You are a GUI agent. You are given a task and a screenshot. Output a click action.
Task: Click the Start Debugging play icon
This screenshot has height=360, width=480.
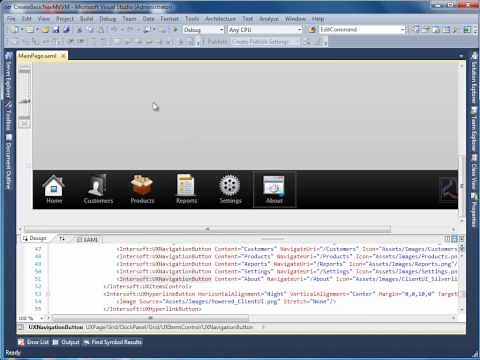tap(175, 30)
